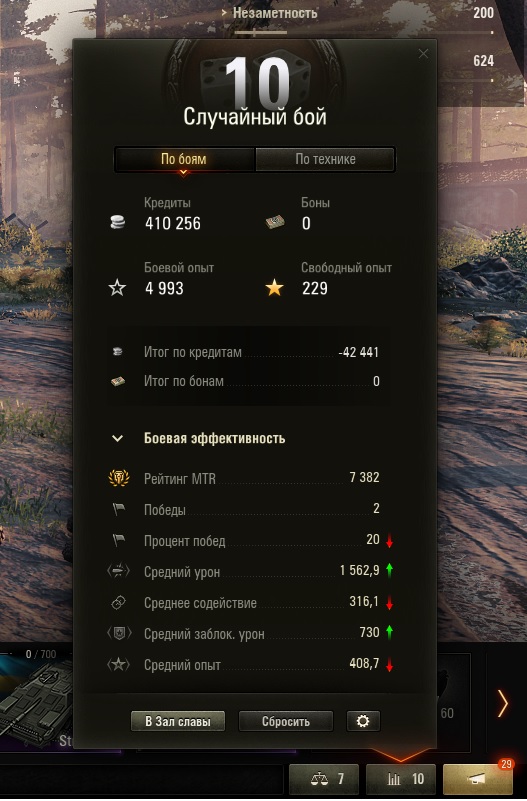
Task: Select the tank thumbnail in the carousel
Action: 36,700
